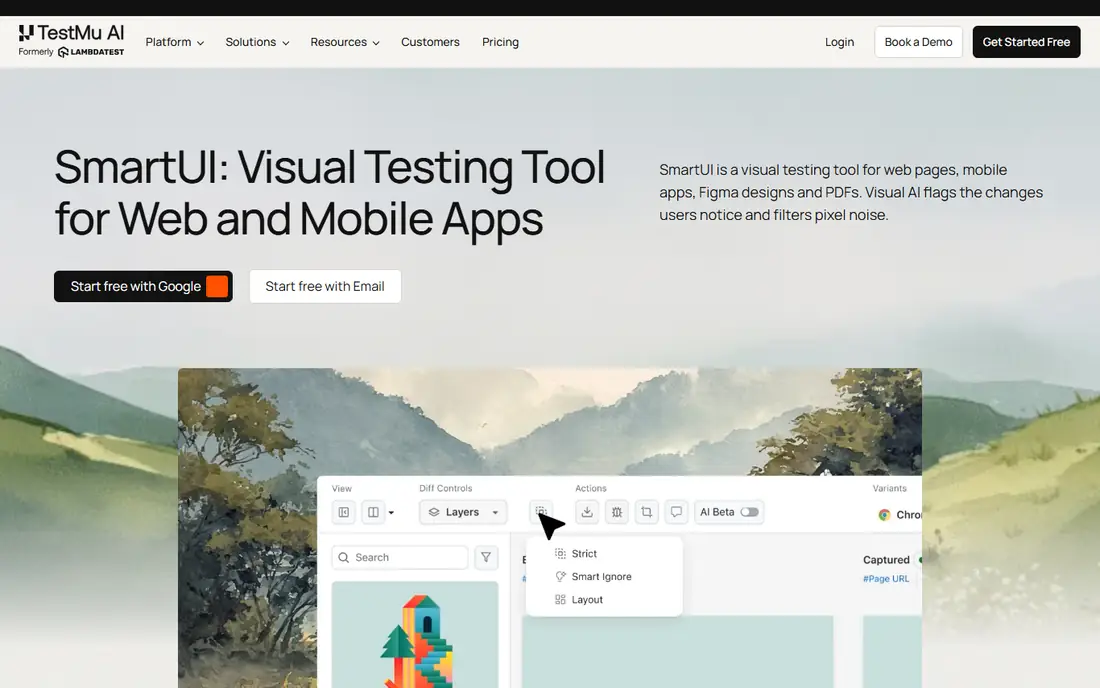The image size is (1100, 688).
Task: Click Book a Demo button
Action: click(918, 42)
